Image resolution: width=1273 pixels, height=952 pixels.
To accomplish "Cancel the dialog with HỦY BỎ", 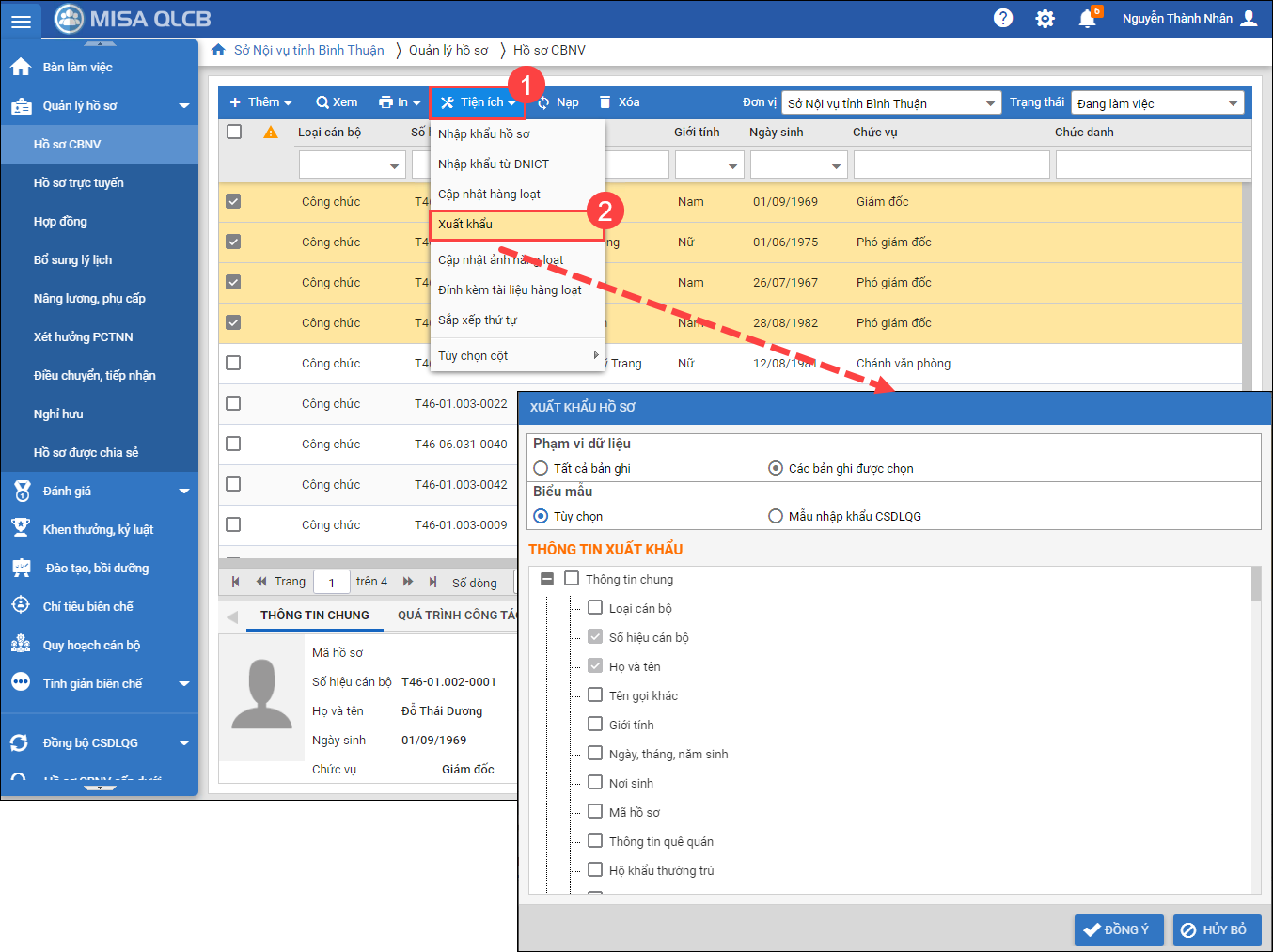I will tap(1215, 929).
